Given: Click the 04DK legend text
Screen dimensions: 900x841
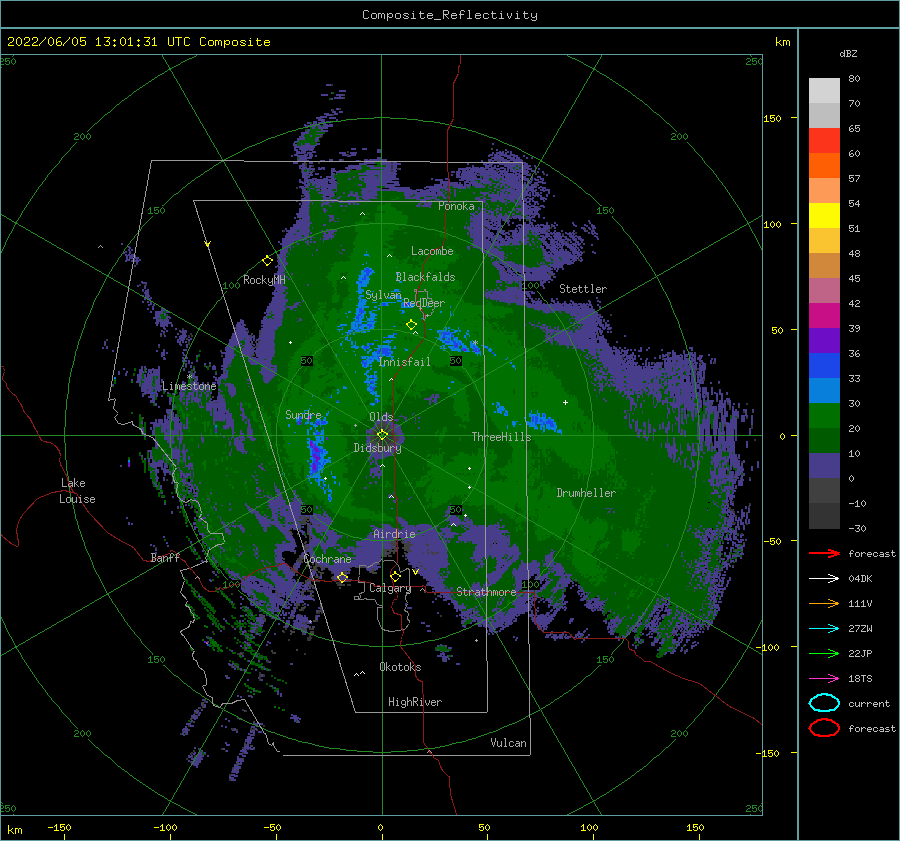Looking at the screenshot, I should (x=860, y=579).
